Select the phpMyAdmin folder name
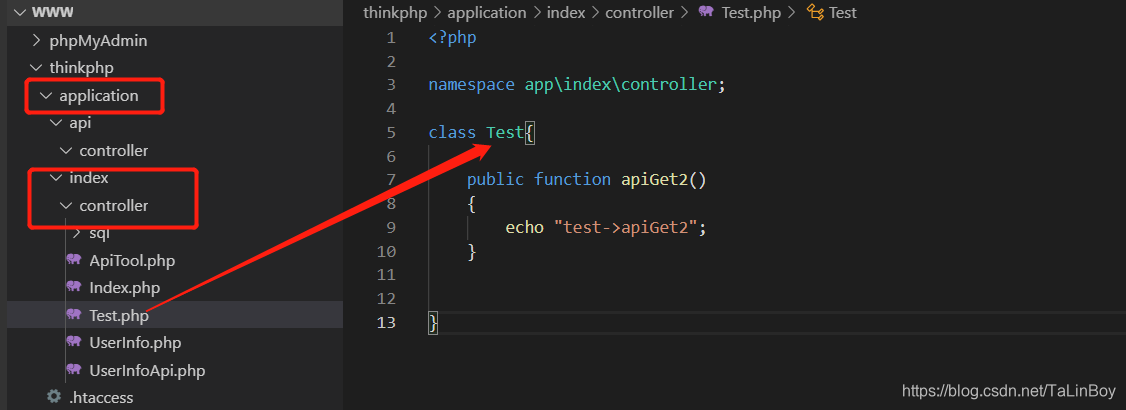Image resolution: width=1126 pixels, height=410 pixels. tap(98, 41)
